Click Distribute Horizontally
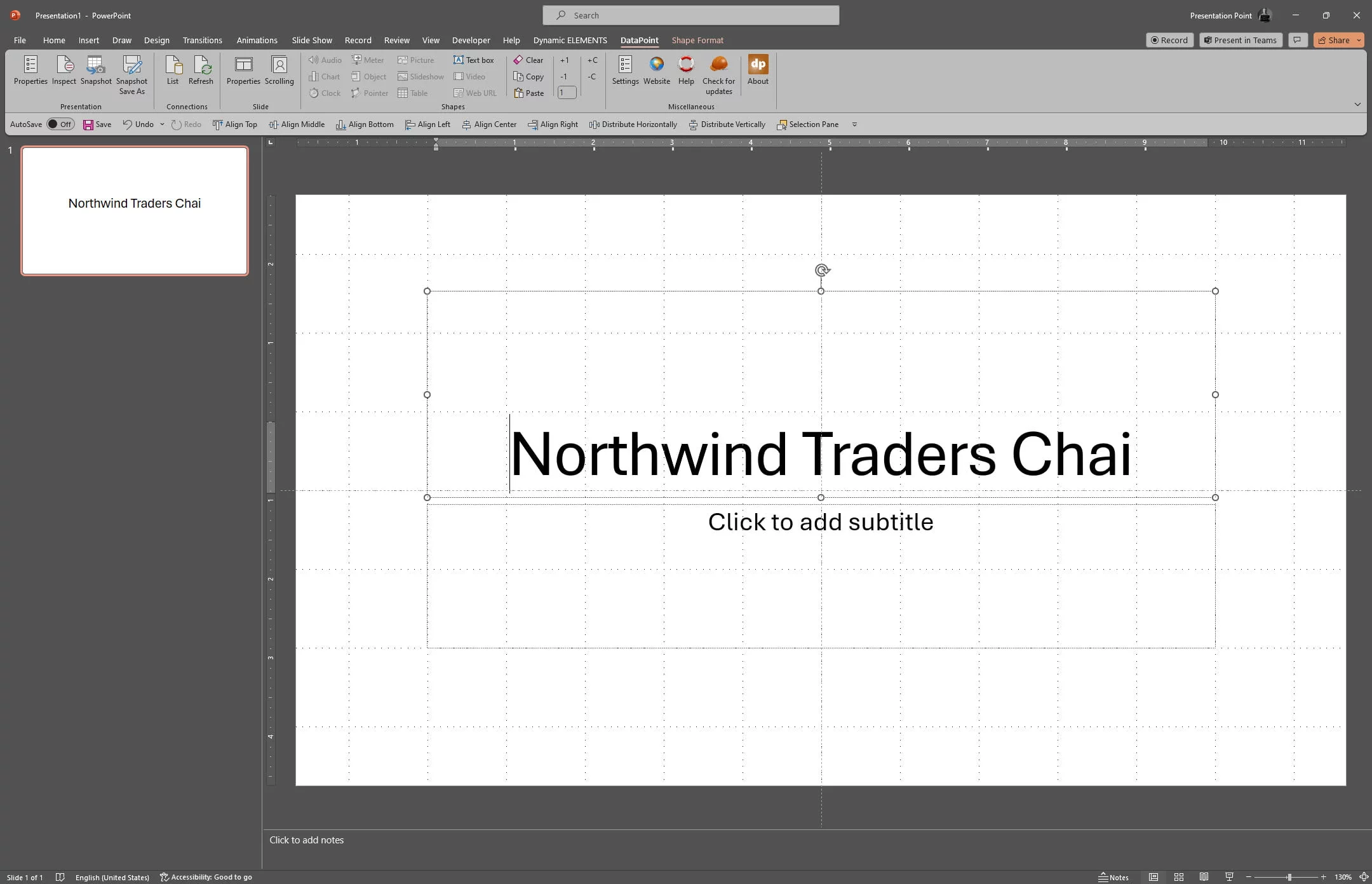Image resolution: width=1372 pixels, height=884 pixels. (633, 124)
